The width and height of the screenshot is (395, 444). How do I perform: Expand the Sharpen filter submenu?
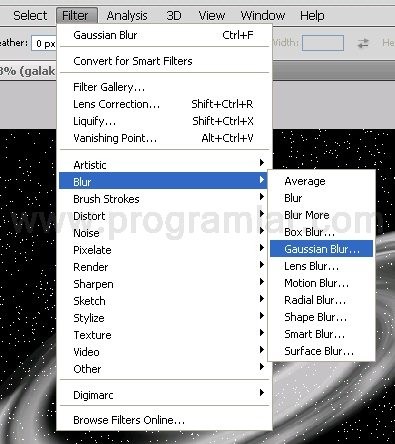coord(163,284)
